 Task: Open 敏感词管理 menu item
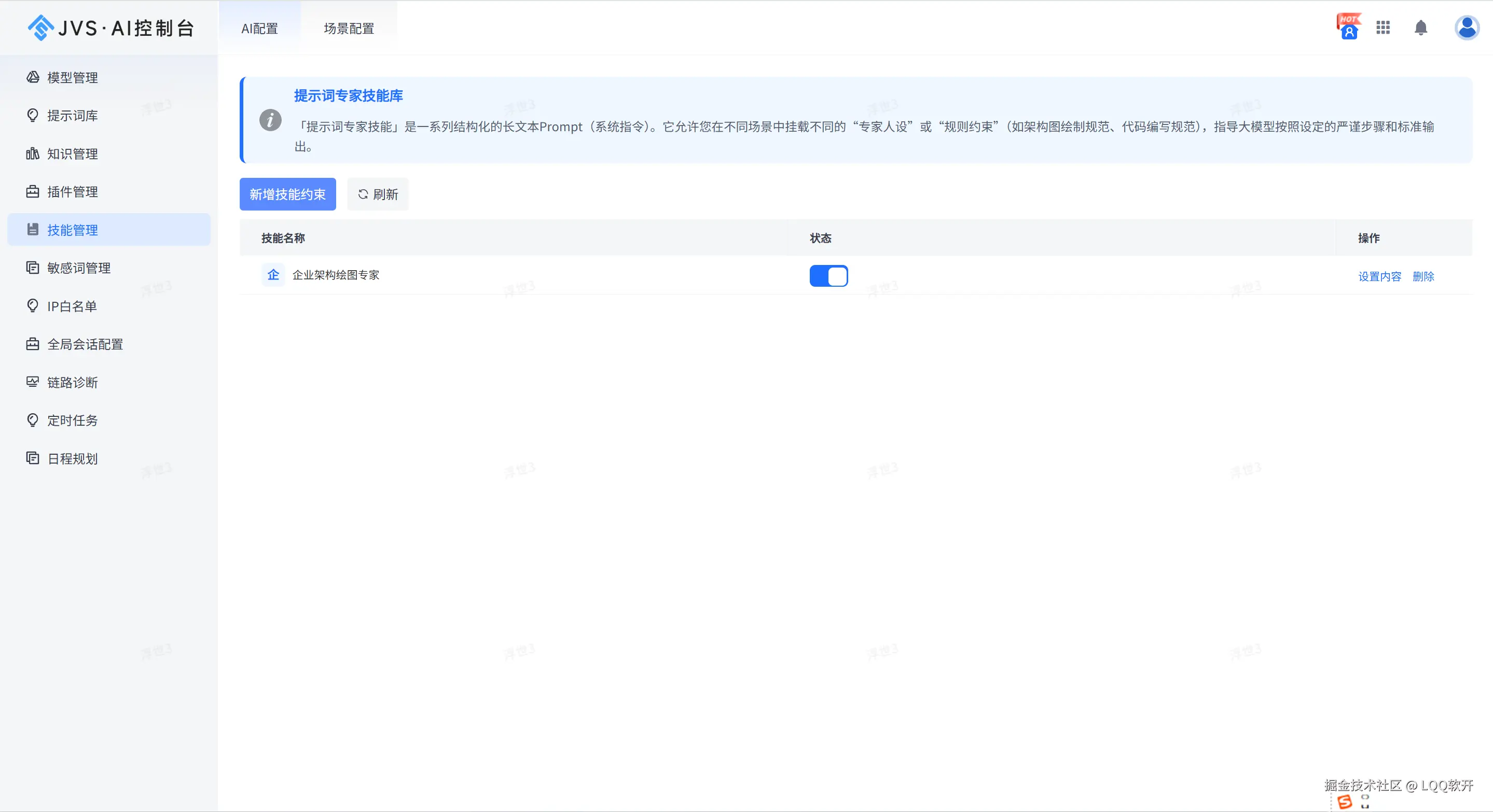[x=79, y=268]
